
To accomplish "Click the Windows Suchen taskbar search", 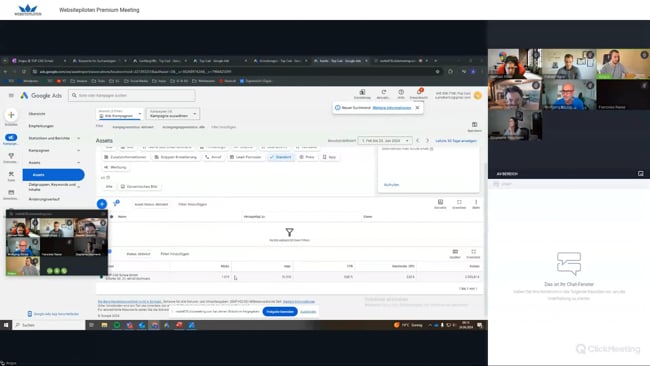I will pos(49,325).
